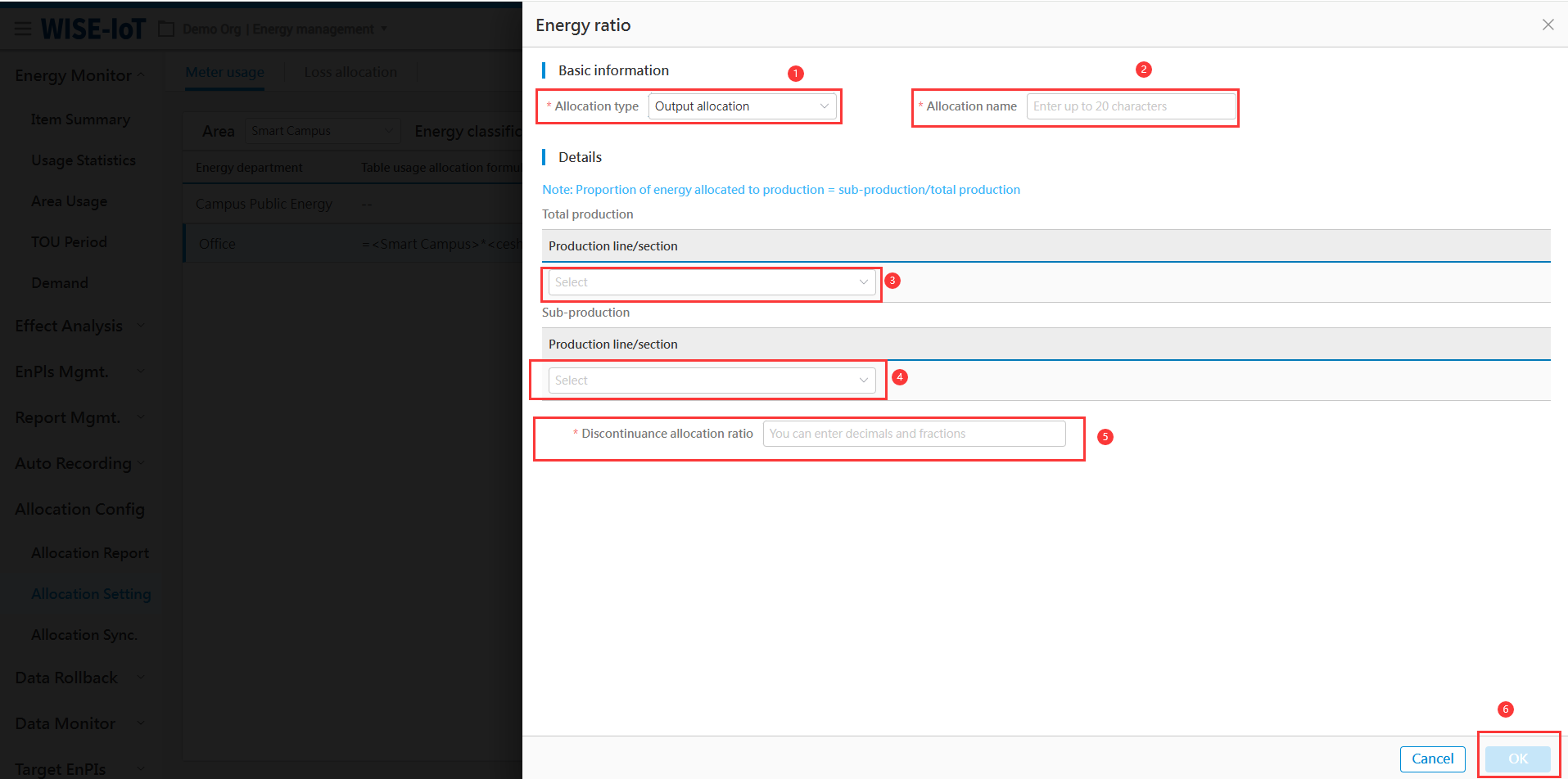
Task: Switch to the Meter usage tab
Action: click(224, 72)
